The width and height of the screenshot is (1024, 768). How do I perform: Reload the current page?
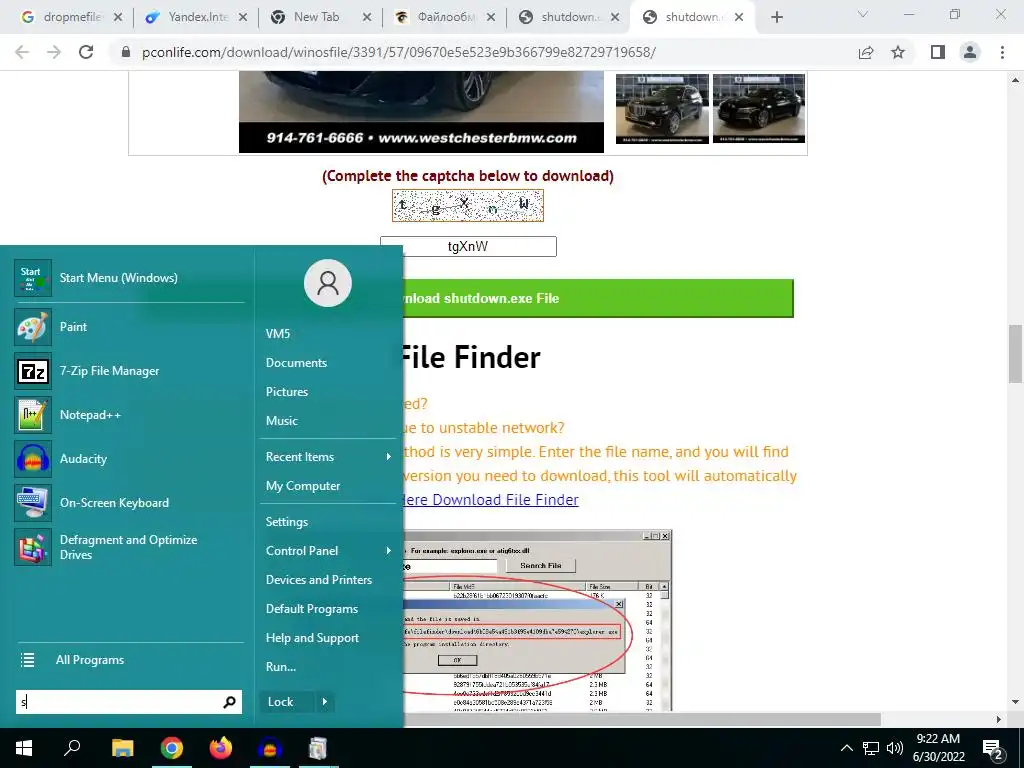pyautogui.click(x=86, y=52)
